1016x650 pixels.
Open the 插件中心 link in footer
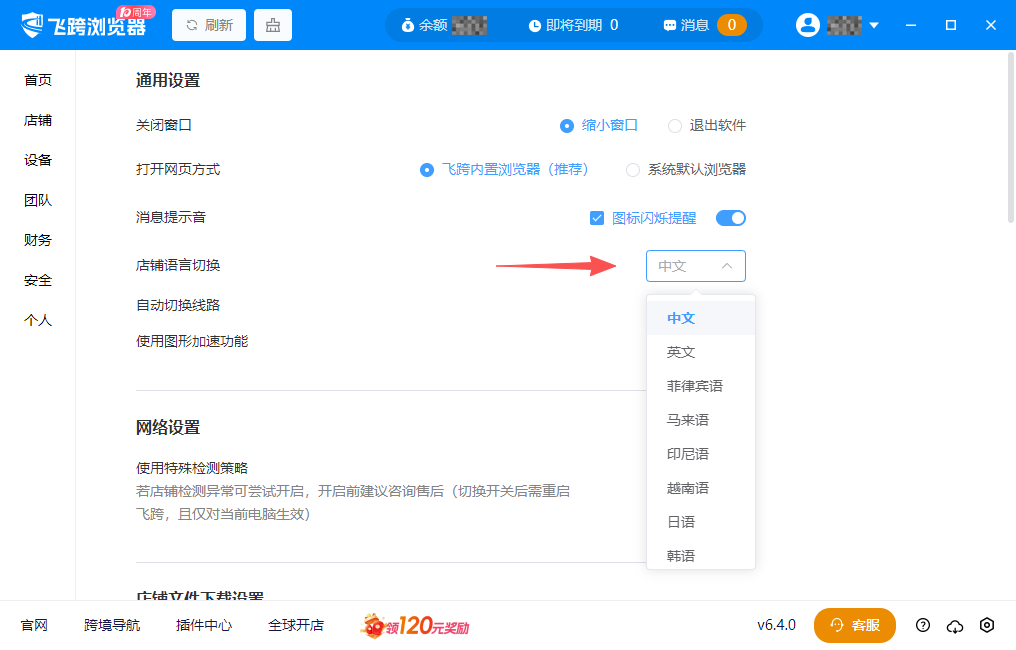[203, 625]
